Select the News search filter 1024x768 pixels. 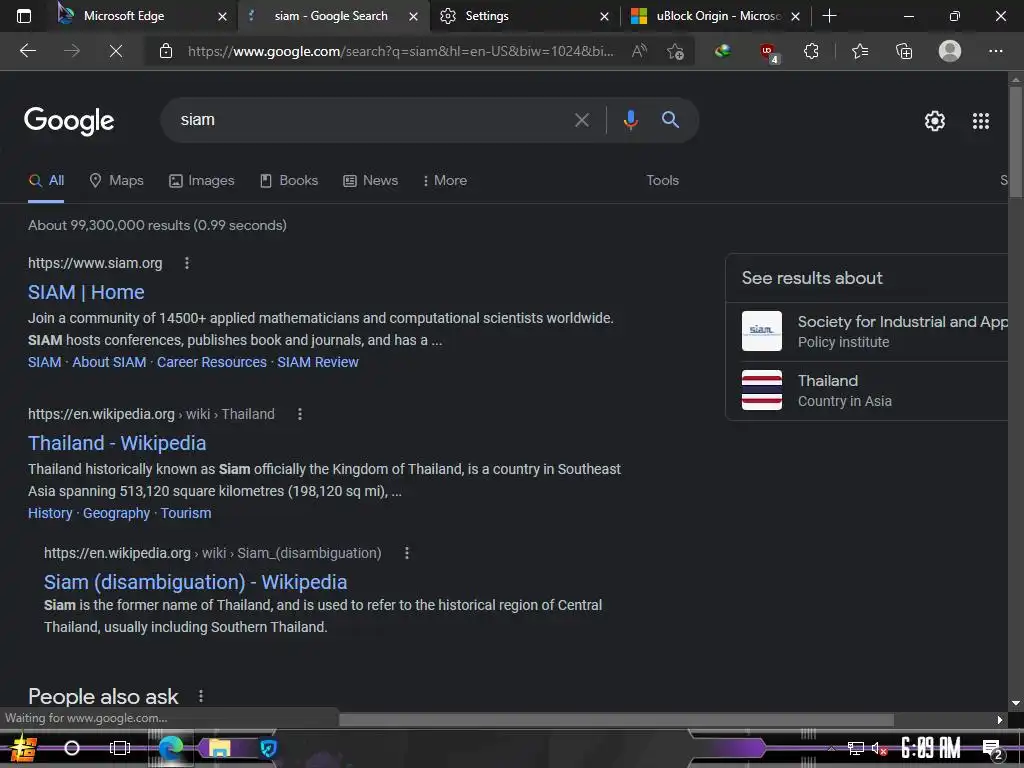[x=370, y=180]
